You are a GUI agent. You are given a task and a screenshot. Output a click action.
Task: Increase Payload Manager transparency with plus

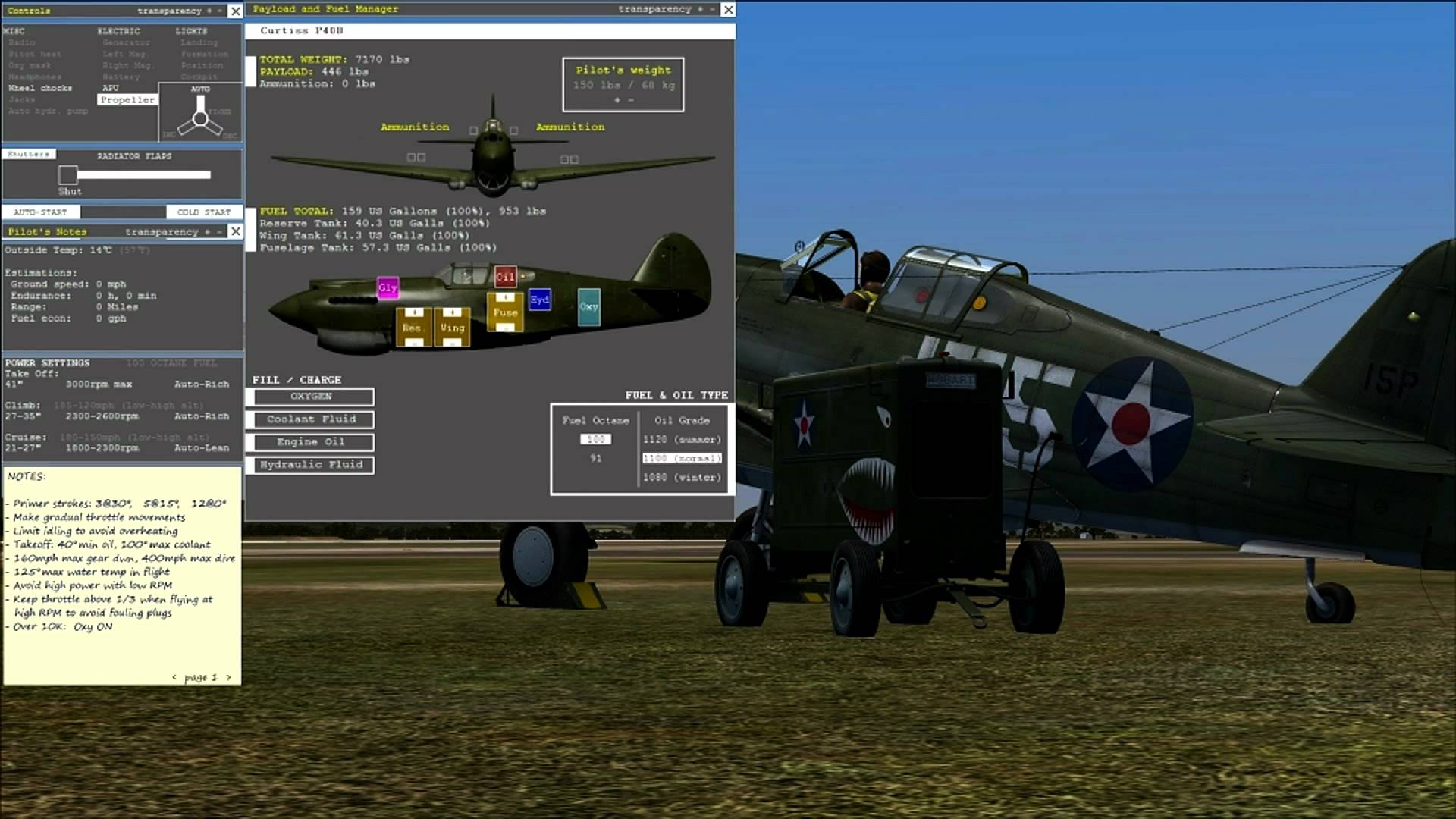point(700,9)
